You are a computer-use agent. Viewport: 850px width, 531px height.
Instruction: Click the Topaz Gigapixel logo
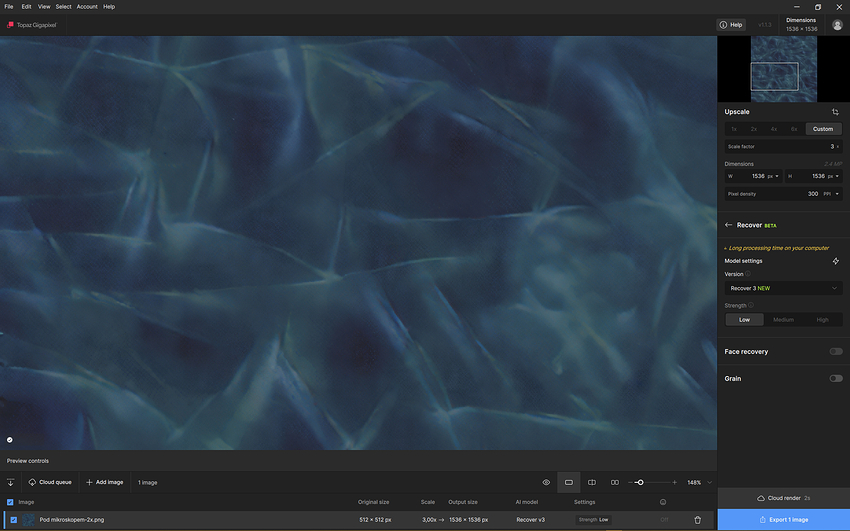click(32, 25)
